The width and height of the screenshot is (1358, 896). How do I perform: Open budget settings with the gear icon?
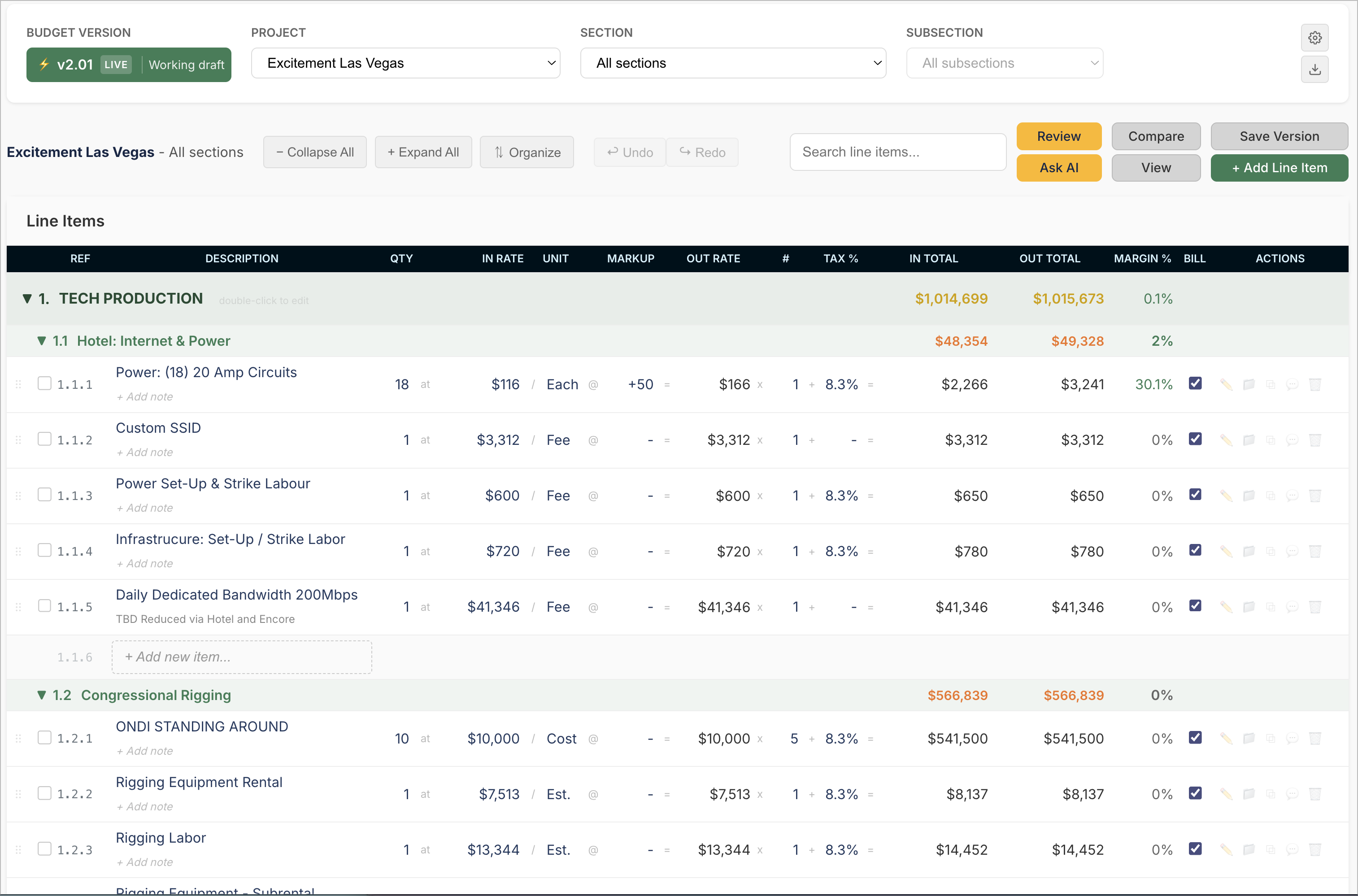[1315, 38]
